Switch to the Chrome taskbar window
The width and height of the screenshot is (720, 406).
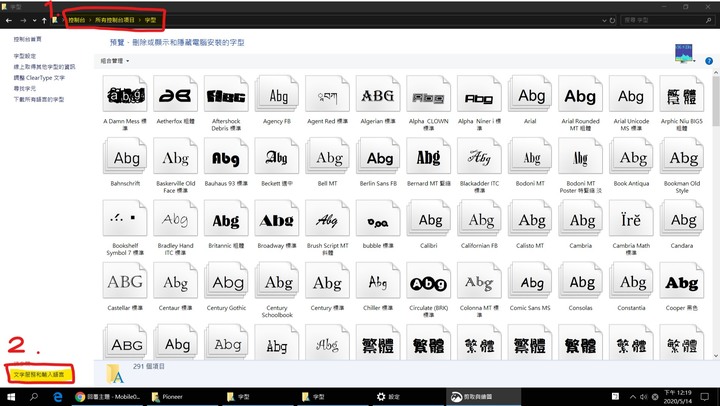point(108,397)
